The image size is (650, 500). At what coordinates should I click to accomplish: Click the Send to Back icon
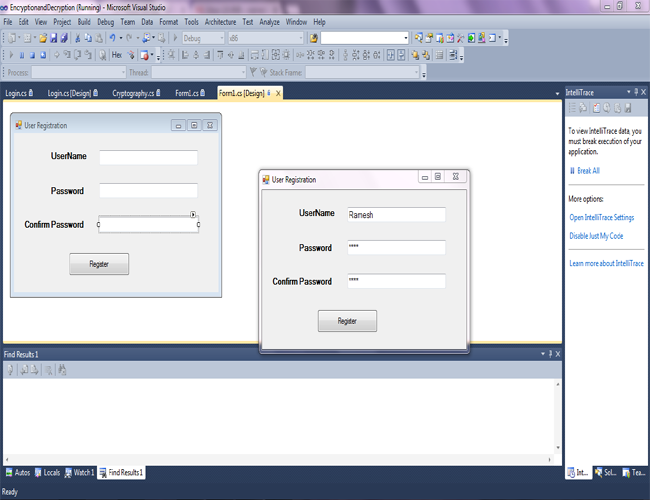[426, 55]
